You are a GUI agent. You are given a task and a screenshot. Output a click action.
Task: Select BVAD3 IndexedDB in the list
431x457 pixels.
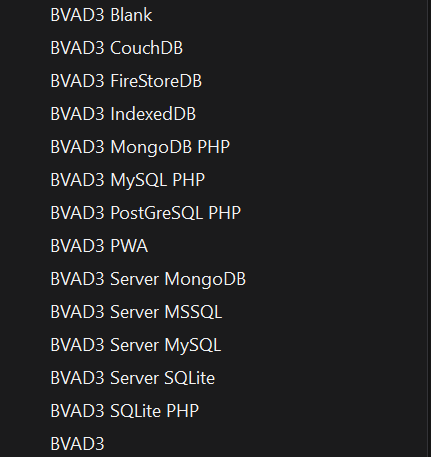point(123,114)
